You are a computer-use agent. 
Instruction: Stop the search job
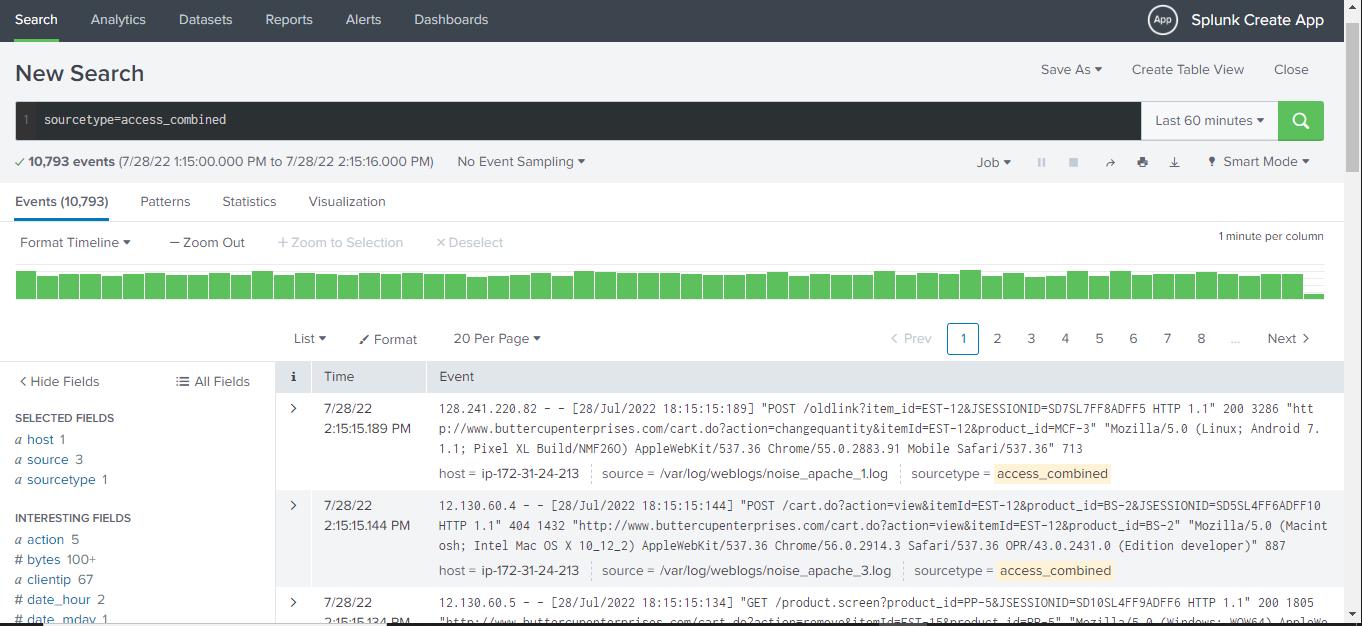click(1073, 162)
